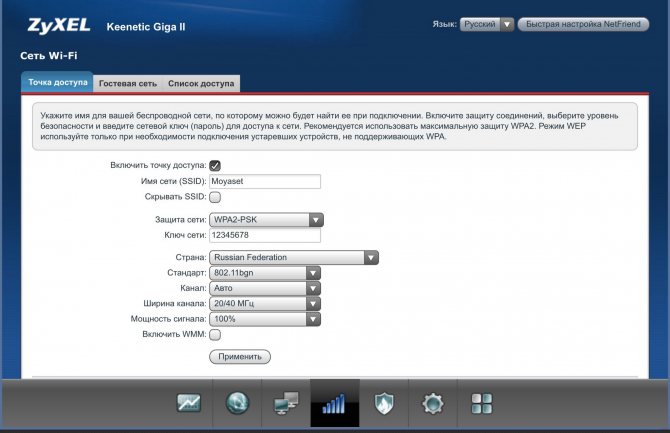Click the 'Применить' button
Screen dimensions: 670x433
pyautogui.click(x=240, y=356)
